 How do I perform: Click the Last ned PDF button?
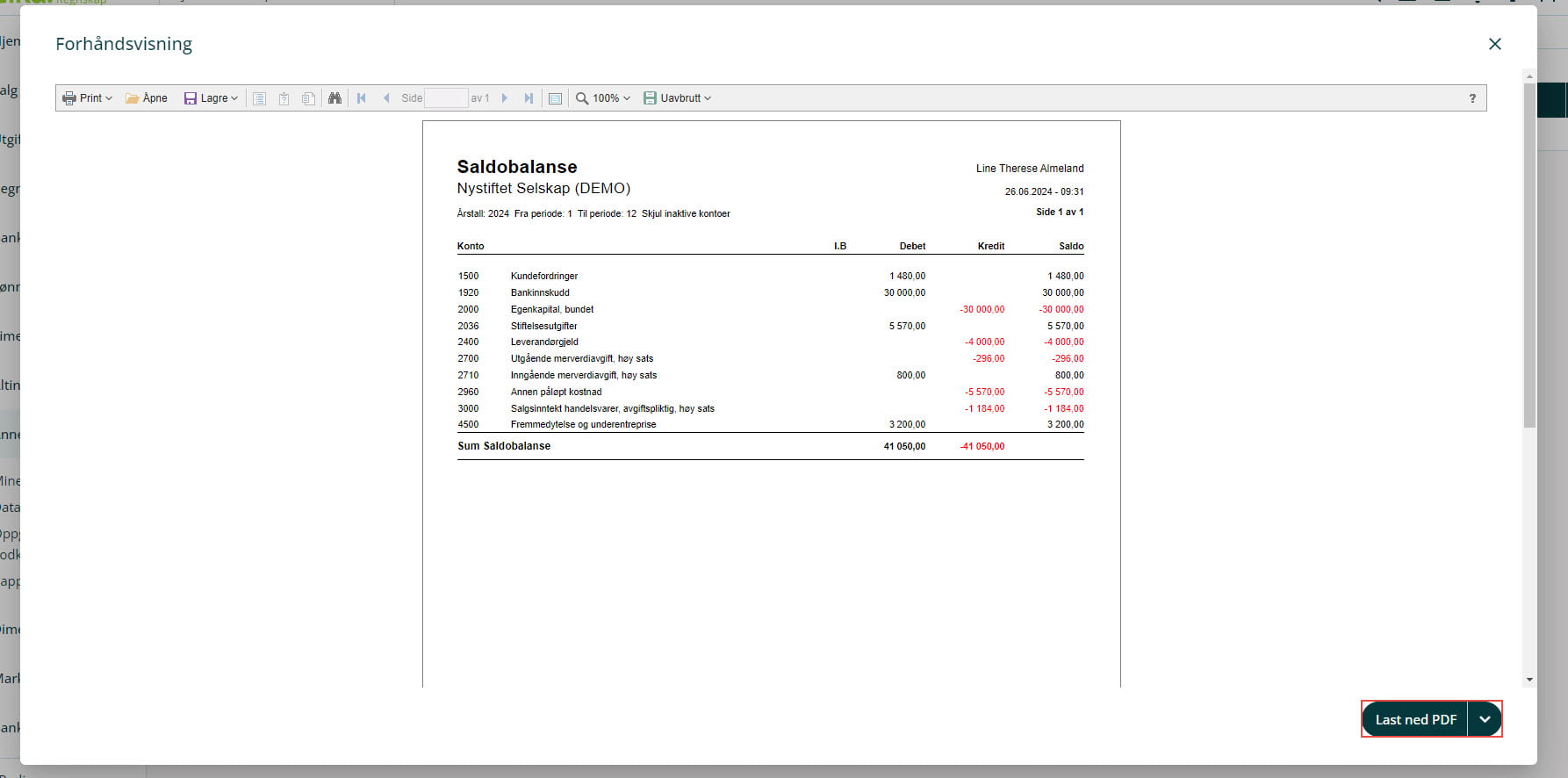(x=1415, y=719)
